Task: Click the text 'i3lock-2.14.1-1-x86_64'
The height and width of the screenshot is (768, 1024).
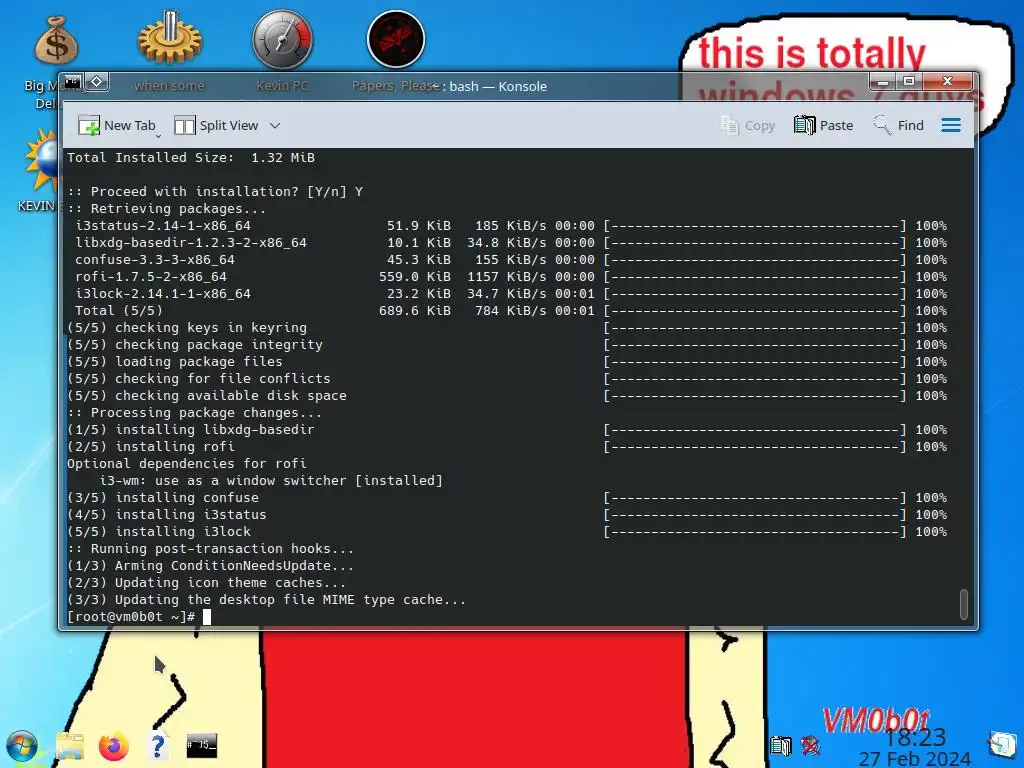Action: 163,293
